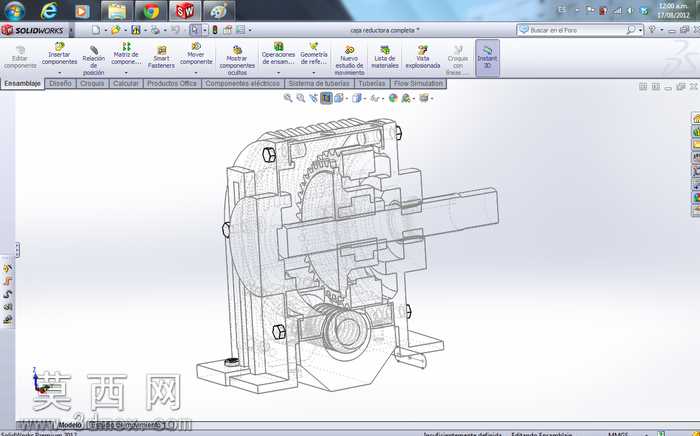
Task: Select the Modelo tab at bottom
Action: 70,425
